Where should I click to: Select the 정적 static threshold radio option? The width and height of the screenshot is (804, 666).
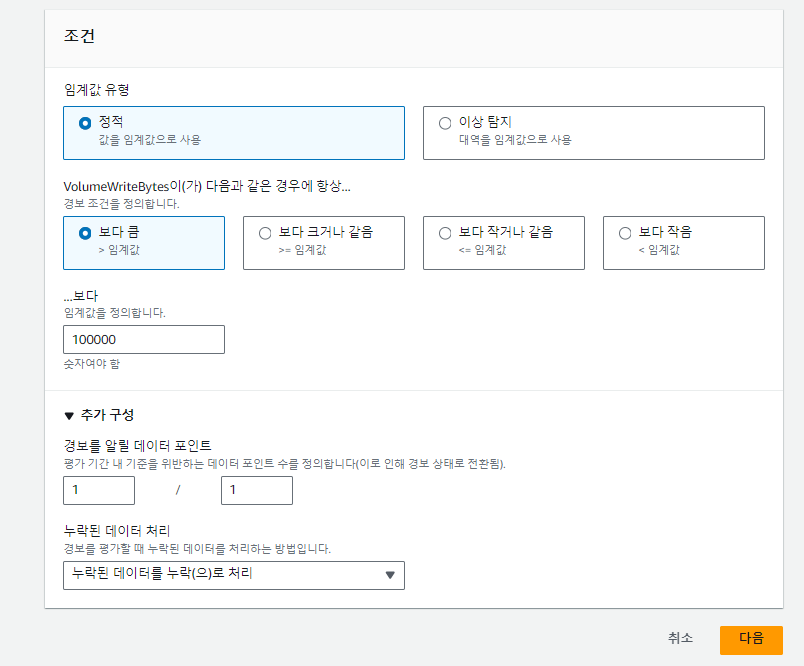tap(85, 123)
